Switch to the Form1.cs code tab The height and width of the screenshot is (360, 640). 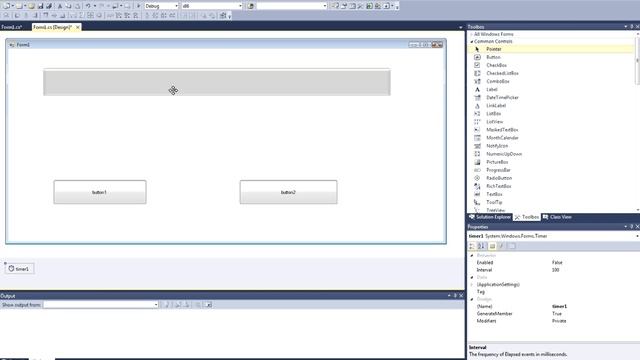(x=11, y=27)
